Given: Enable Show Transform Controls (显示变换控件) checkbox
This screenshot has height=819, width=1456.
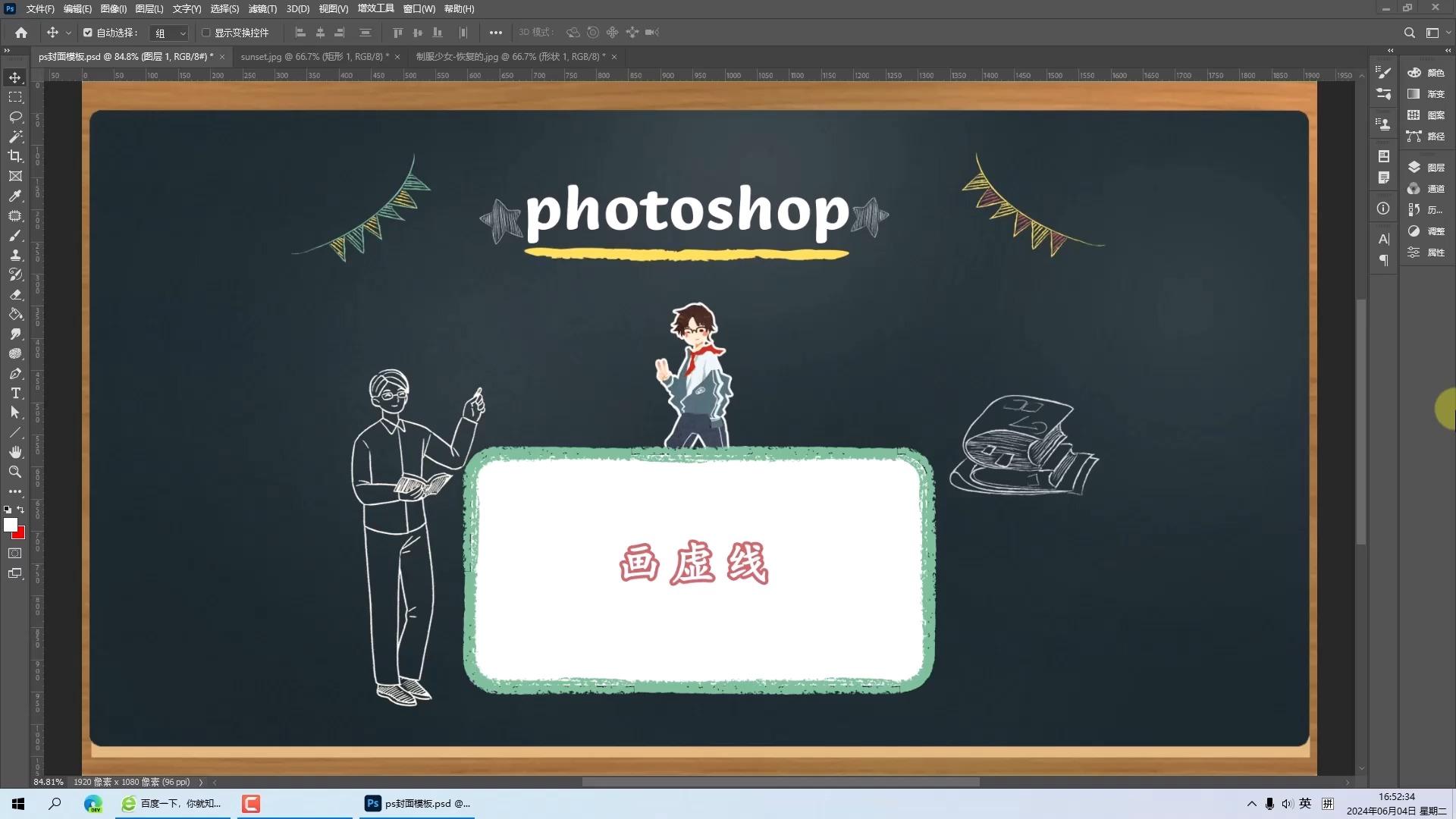Looking at the screenshot, I should [206, 33].
